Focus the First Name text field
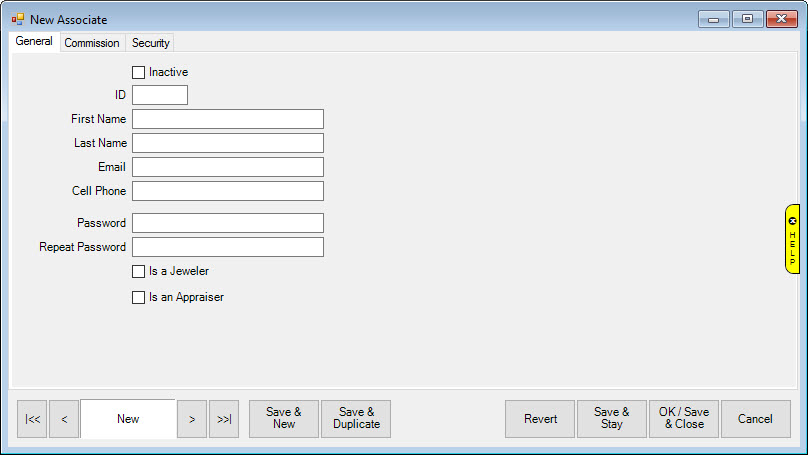 pos(228,119)
